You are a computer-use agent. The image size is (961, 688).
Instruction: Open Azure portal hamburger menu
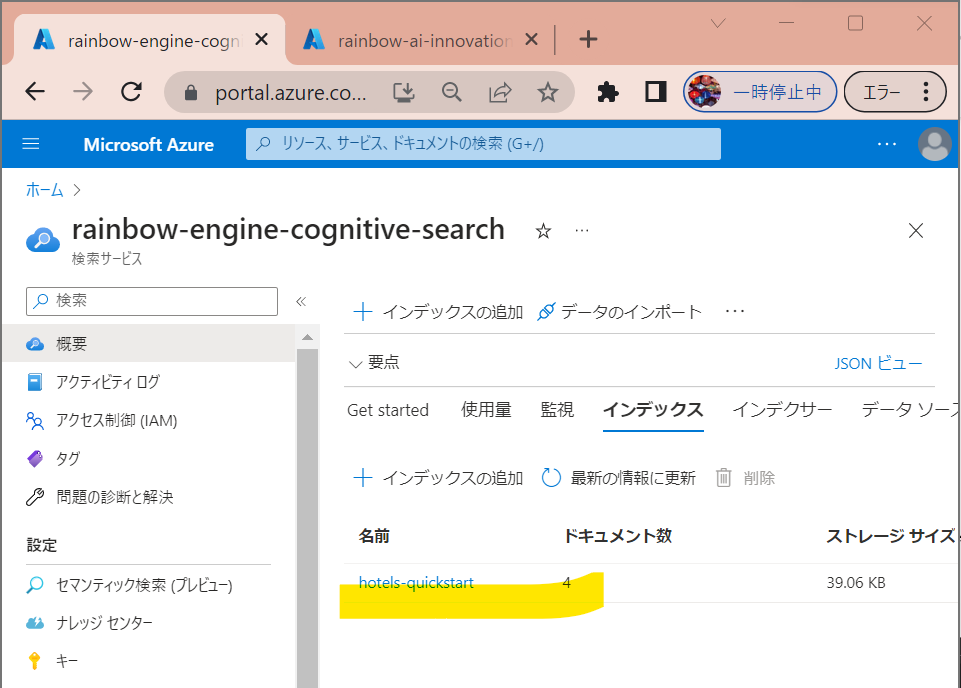click(31, 144)
